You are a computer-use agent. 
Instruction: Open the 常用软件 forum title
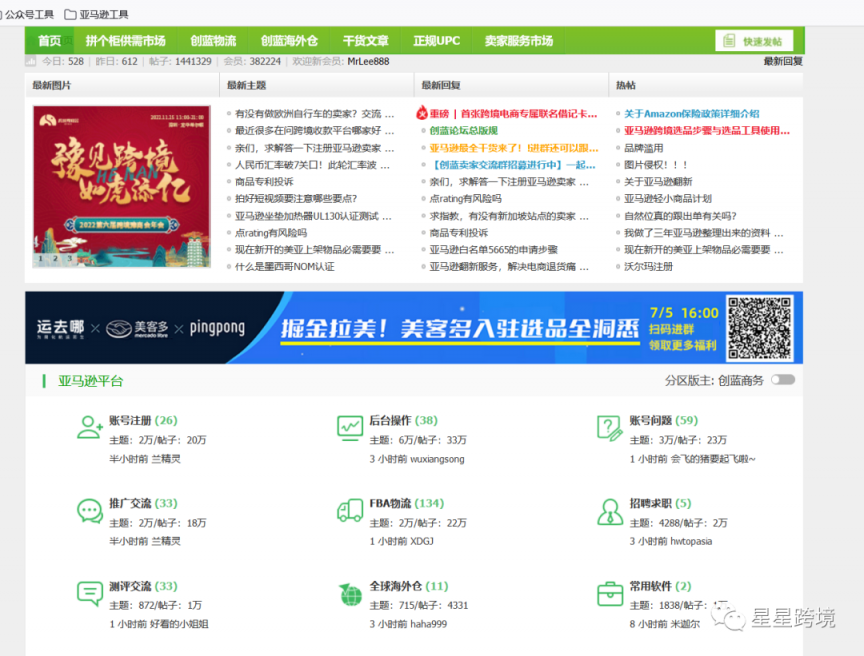[650, 585]
